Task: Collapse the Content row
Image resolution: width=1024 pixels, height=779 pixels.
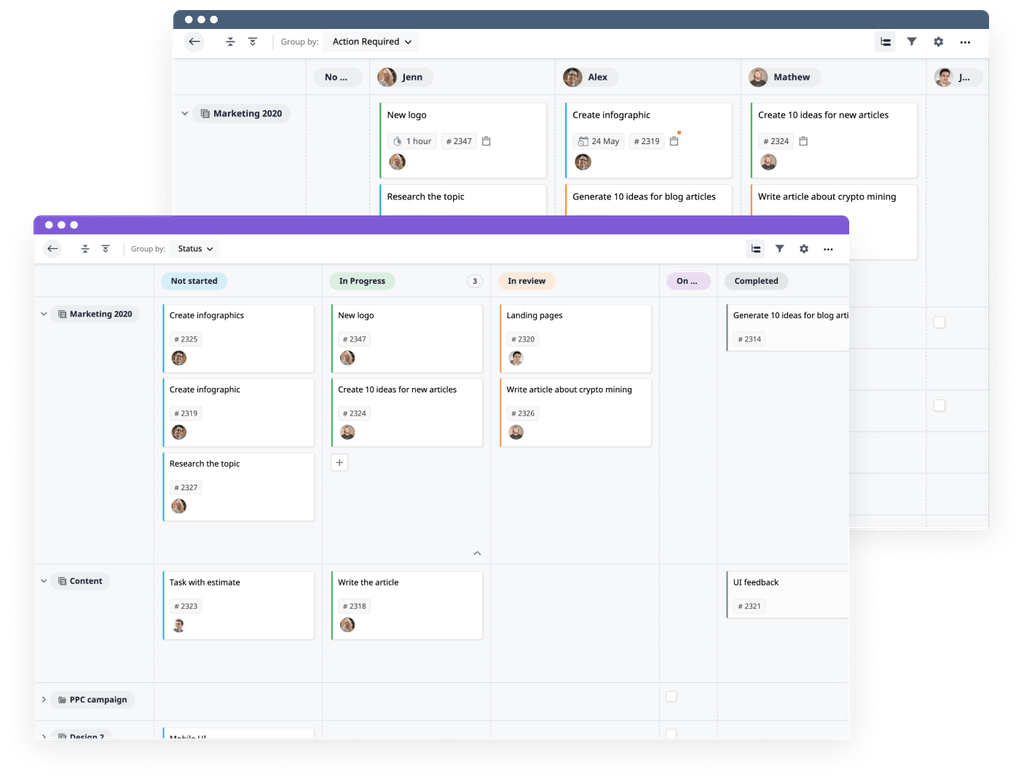Action: coord(44,581)
